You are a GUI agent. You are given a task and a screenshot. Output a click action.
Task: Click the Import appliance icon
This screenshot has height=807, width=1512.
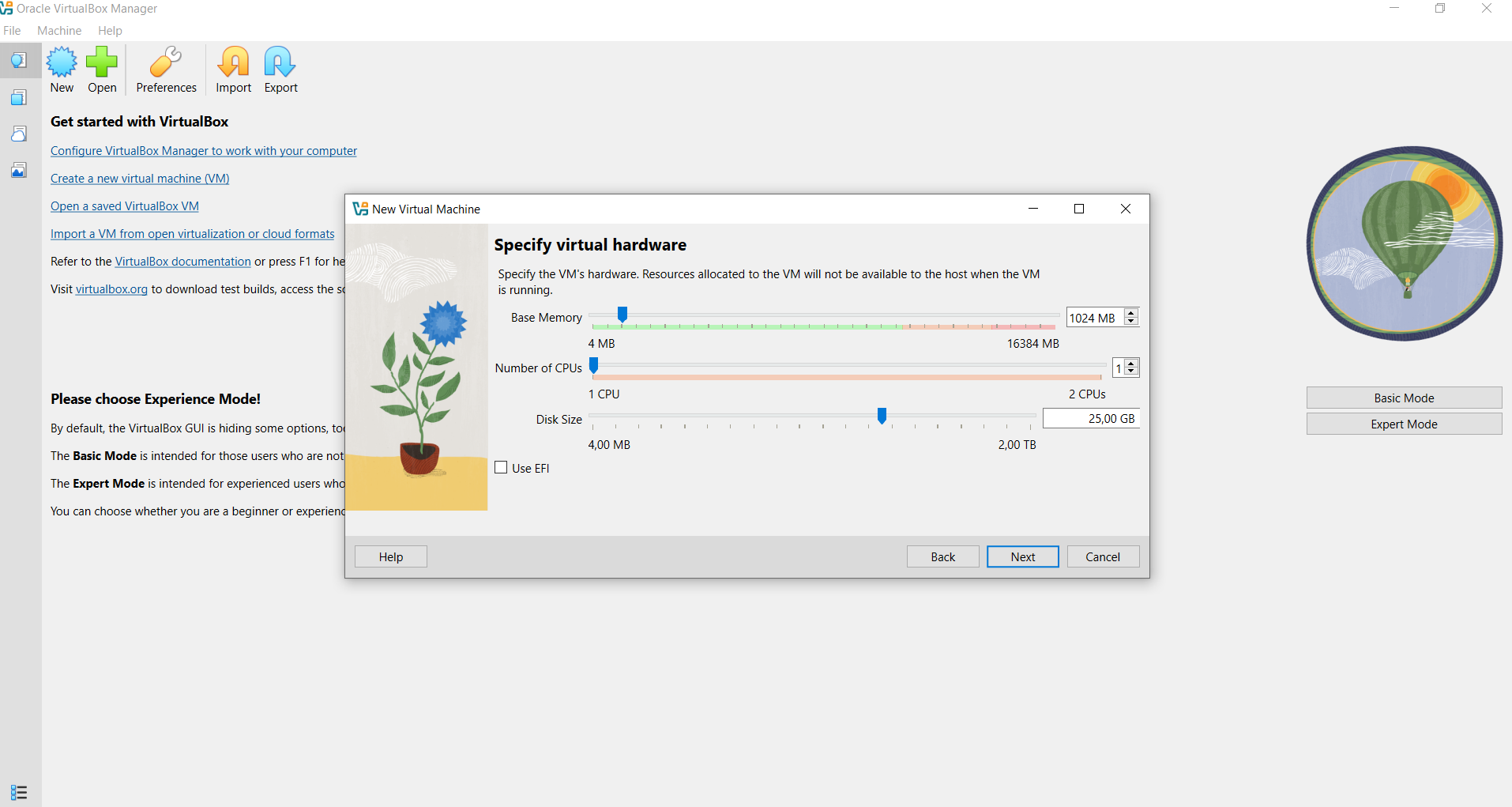point(234,70)
